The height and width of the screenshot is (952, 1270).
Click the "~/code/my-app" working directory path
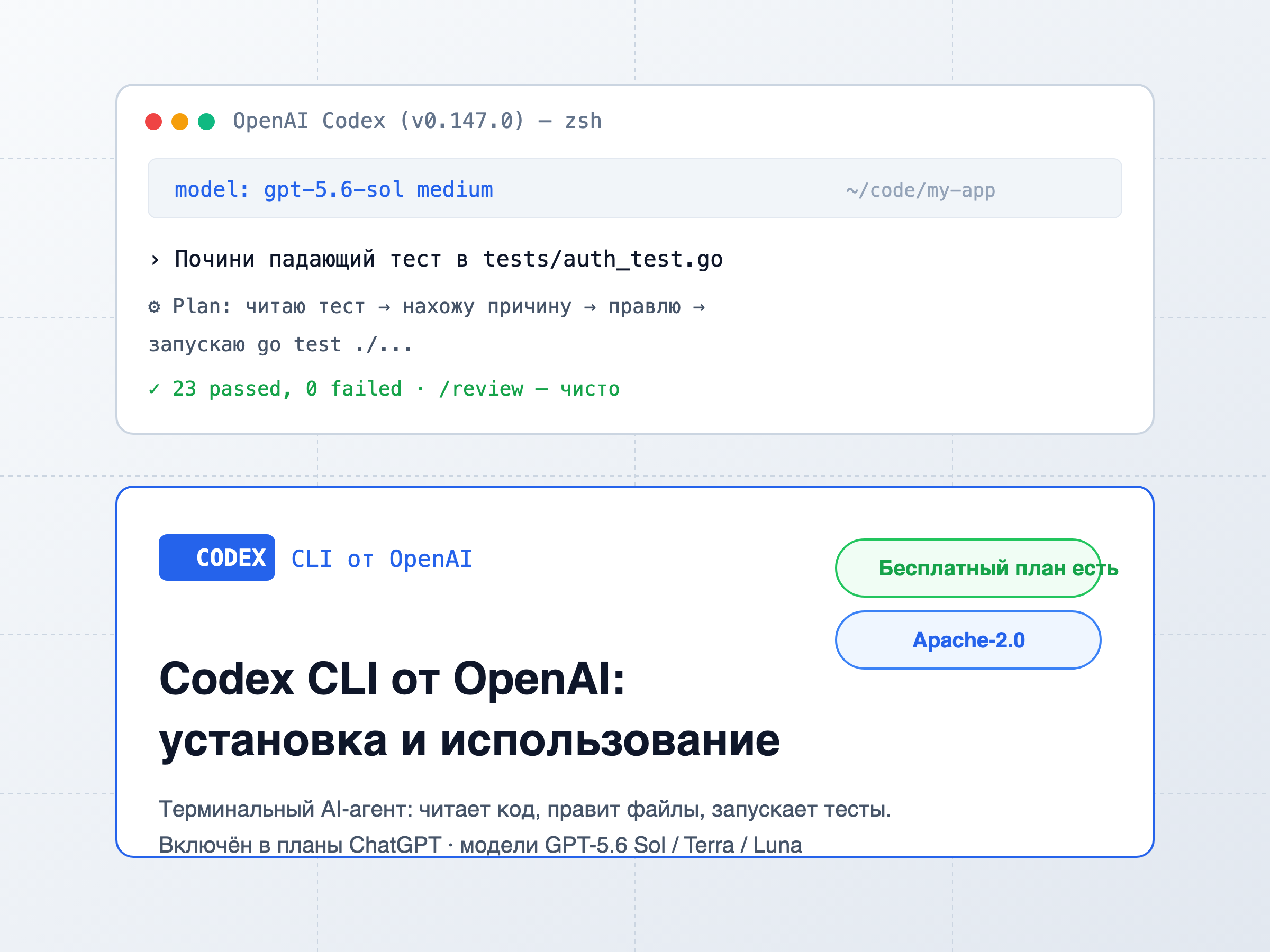tap(920, 190)
